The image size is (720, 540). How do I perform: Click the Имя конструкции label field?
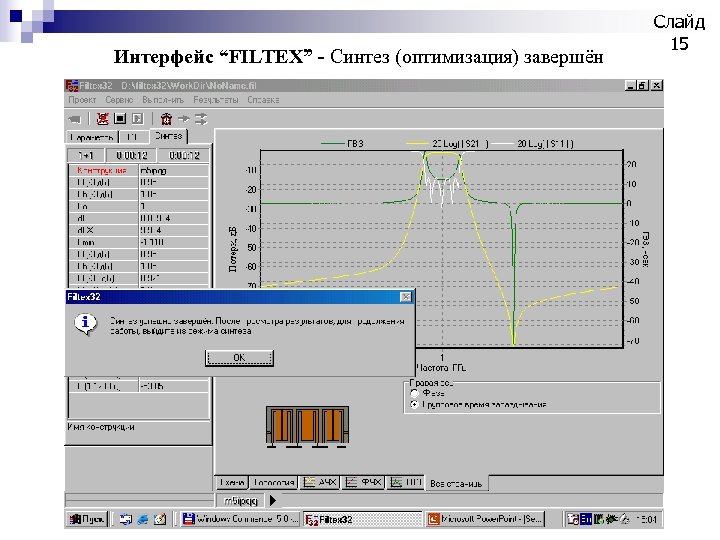coord(101,427)
